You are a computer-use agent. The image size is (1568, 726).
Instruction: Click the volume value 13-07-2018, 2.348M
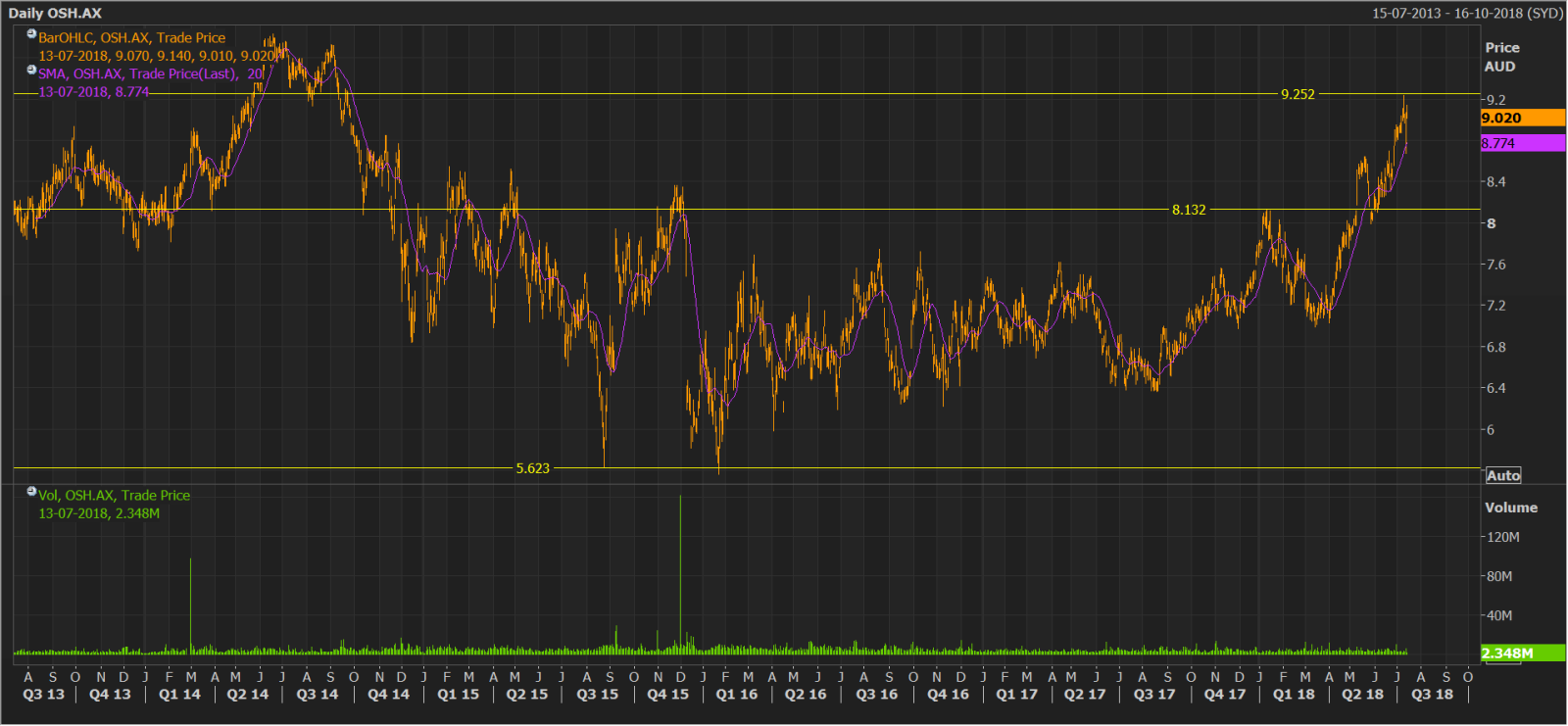pyautogui.click(x=99, y=513)
